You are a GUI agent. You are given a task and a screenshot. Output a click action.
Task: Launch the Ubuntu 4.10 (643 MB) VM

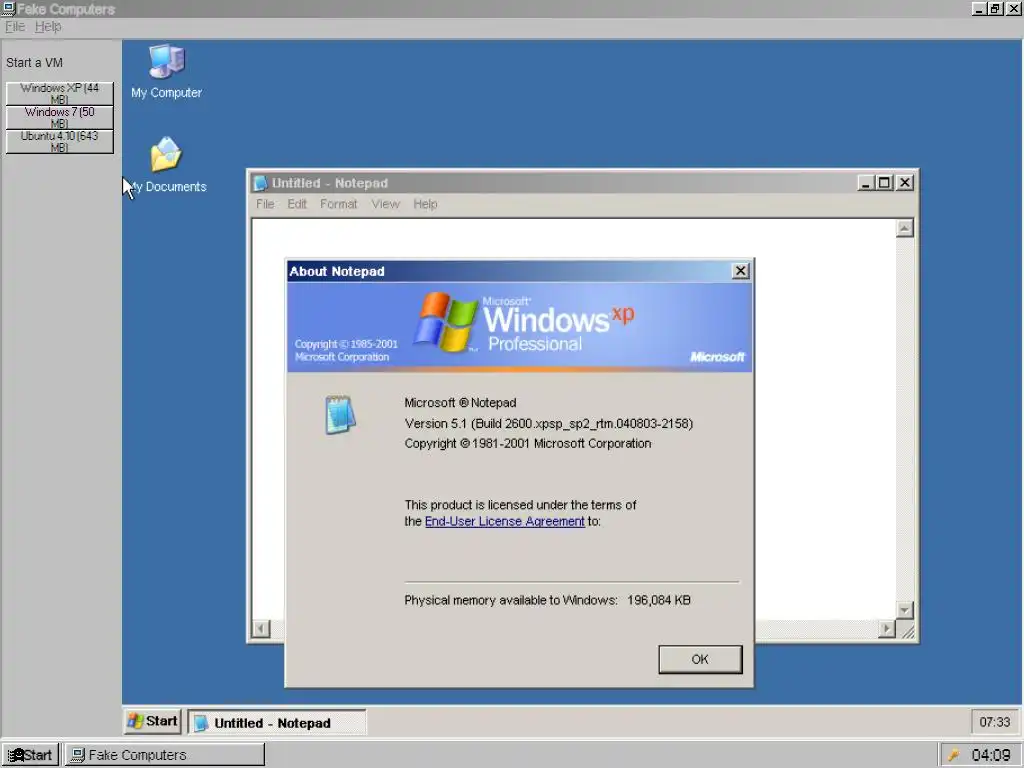tap(59, 142)
